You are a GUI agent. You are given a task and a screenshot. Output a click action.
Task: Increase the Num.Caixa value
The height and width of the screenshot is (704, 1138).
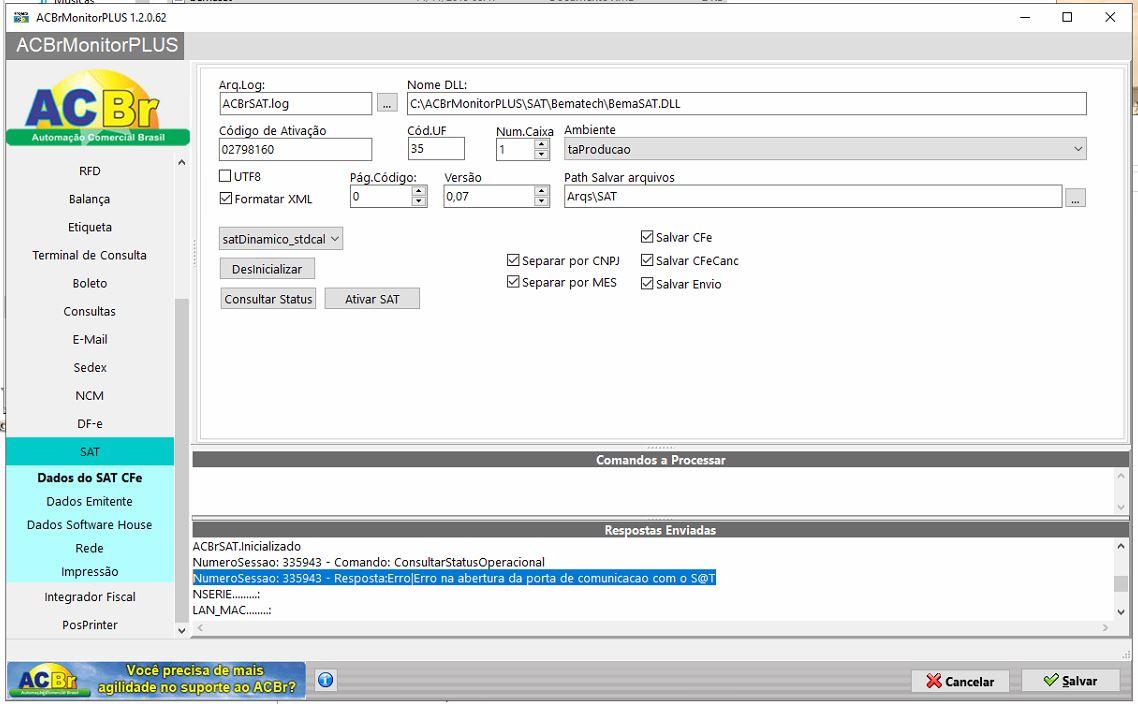click(541, 144)
